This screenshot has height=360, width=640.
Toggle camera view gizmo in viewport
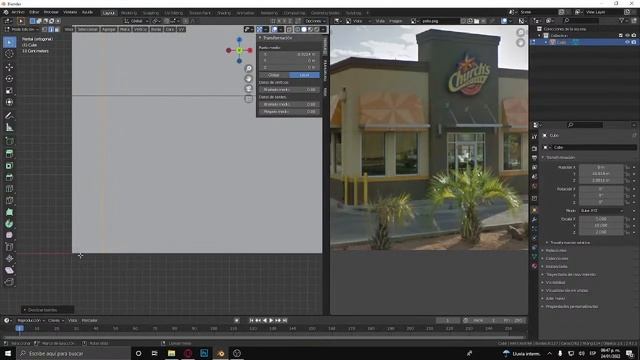click(x=249, y=89)
